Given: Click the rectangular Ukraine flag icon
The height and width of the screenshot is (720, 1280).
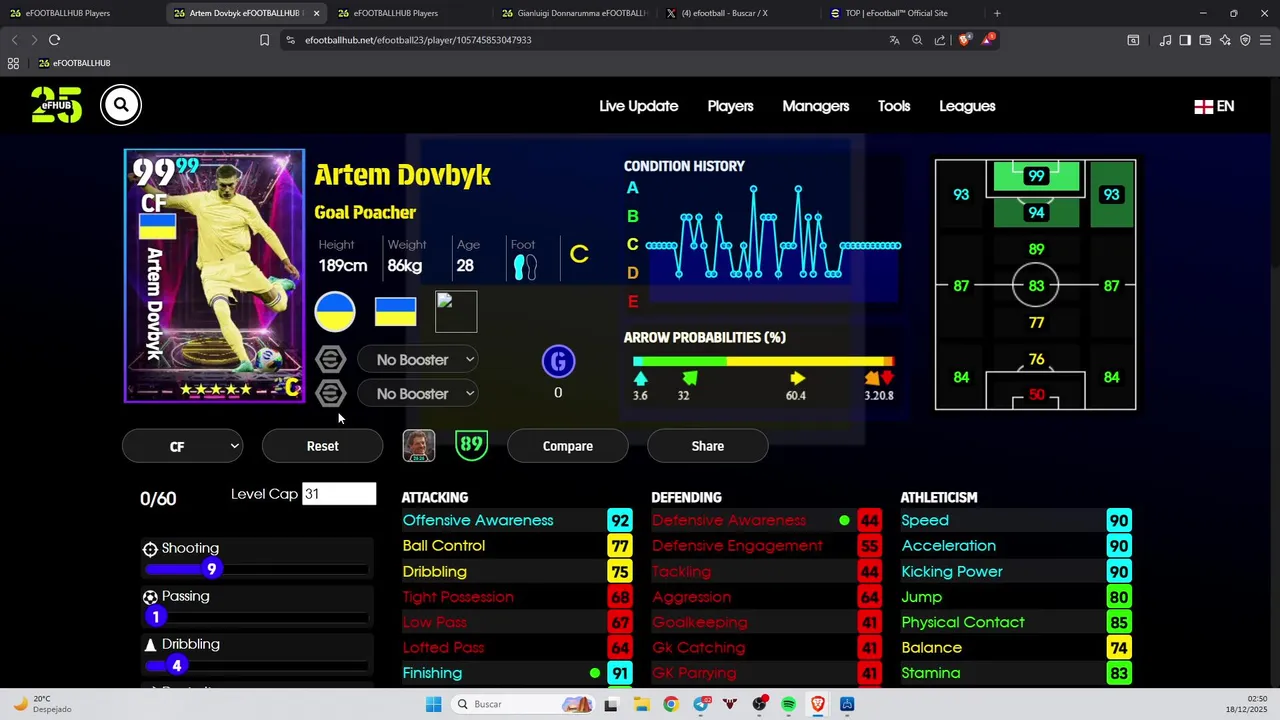Looking at the screenshot, I should click(x=395, y=312).
